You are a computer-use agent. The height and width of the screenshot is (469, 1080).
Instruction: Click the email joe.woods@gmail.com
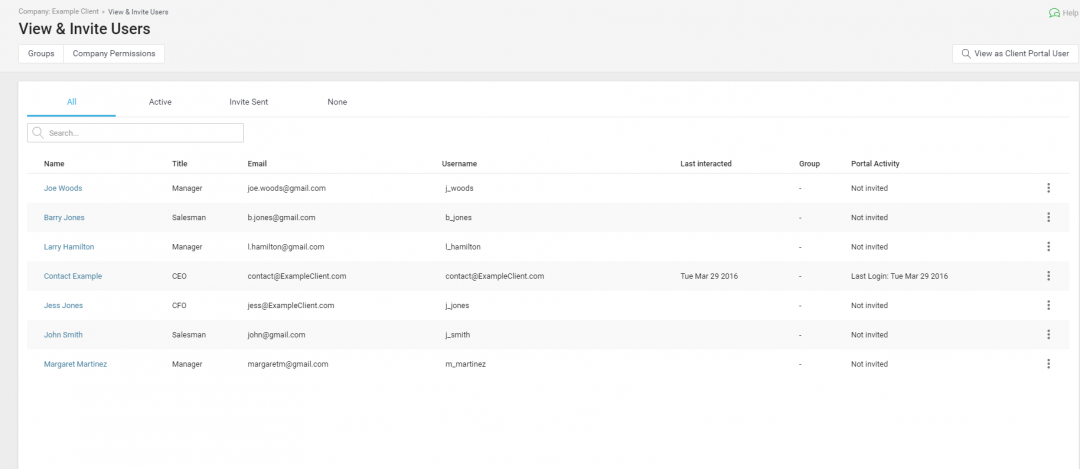tap(287, 188)
